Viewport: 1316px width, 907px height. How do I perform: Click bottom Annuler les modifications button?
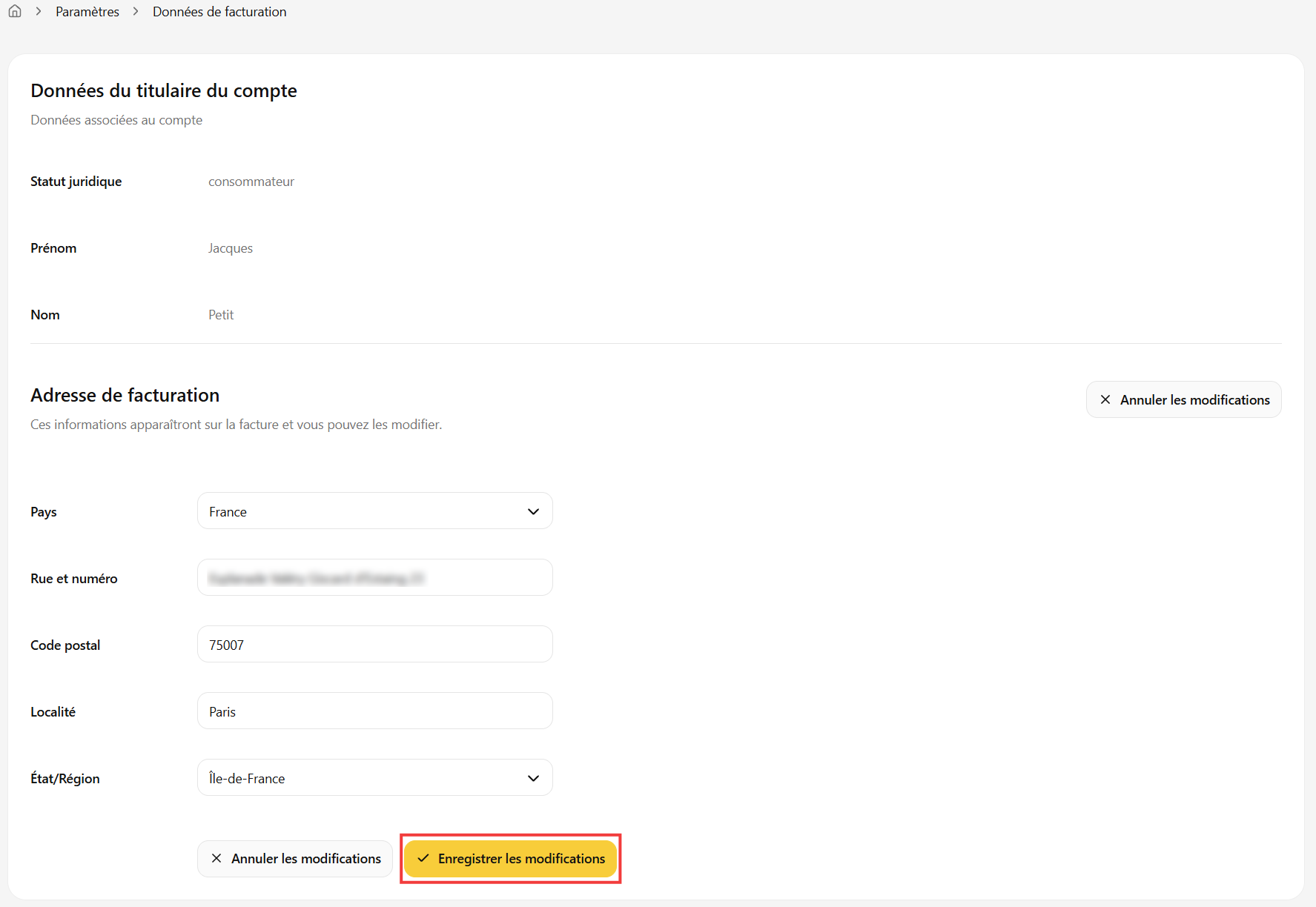pos(294,858)
